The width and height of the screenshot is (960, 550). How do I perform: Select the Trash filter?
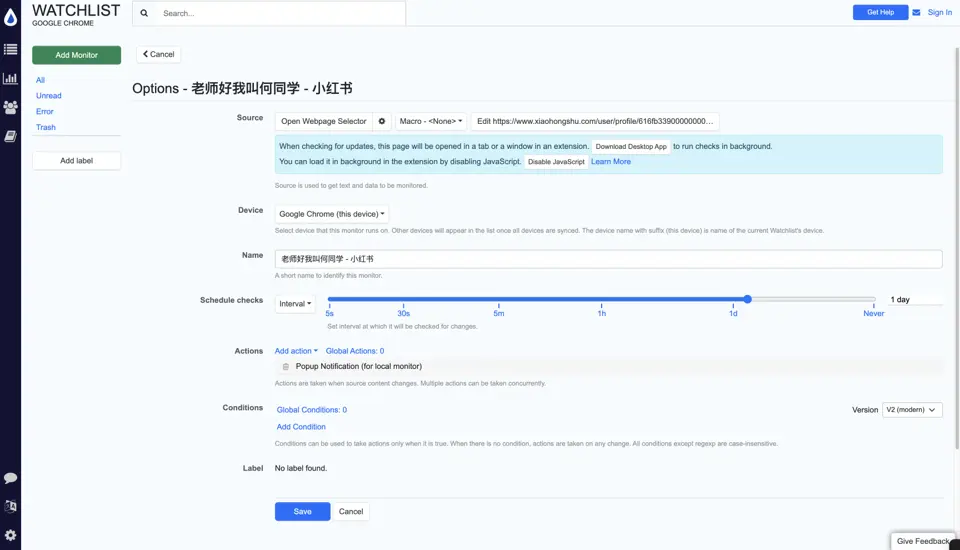(x=45, y=127)
